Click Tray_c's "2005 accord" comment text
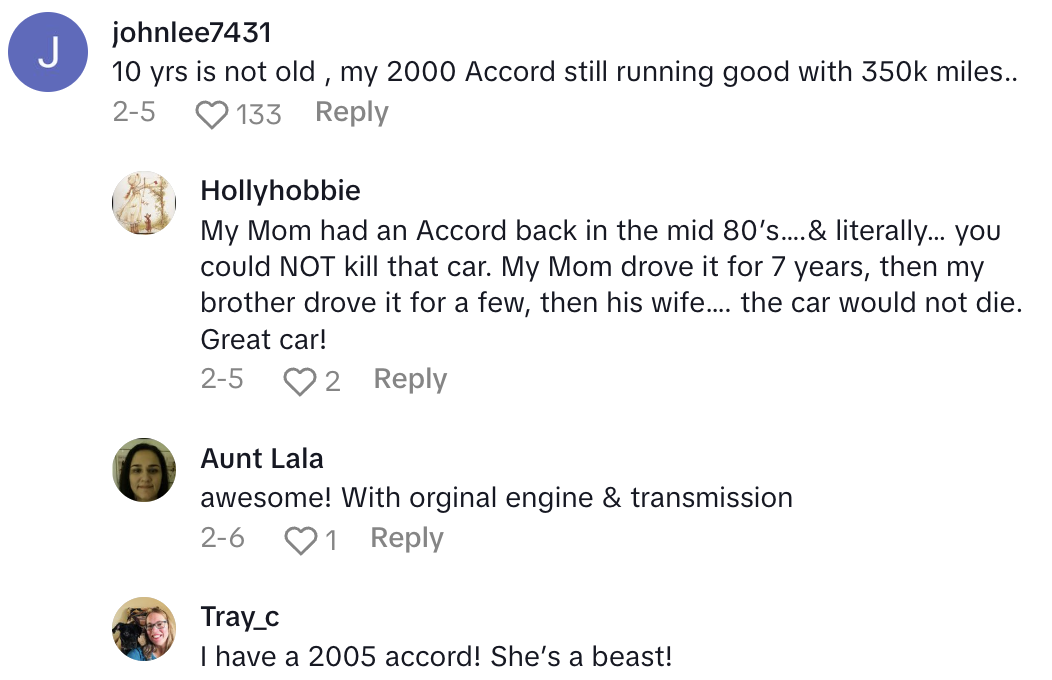 coord(436,657)
